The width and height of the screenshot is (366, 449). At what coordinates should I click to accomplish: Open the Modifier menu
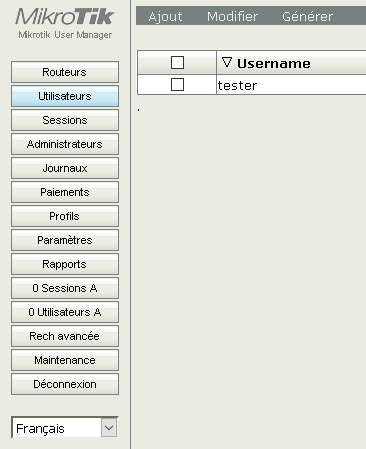(232, 16)
